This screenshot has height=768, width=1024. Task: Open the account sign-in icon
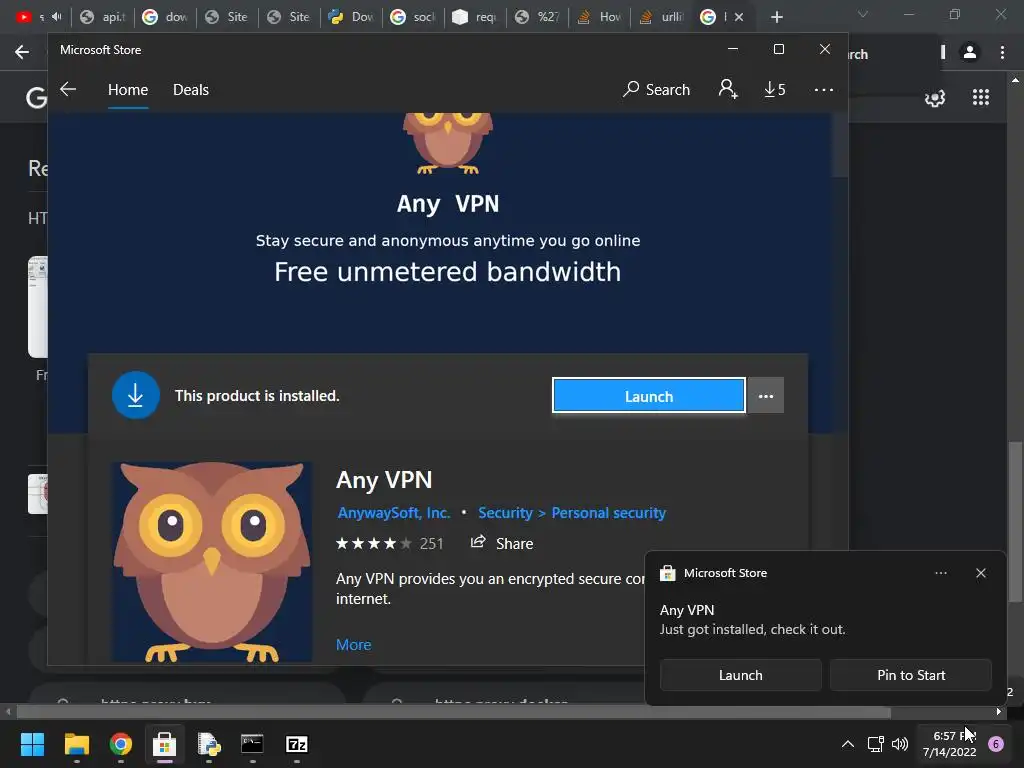tap(728, 89)
